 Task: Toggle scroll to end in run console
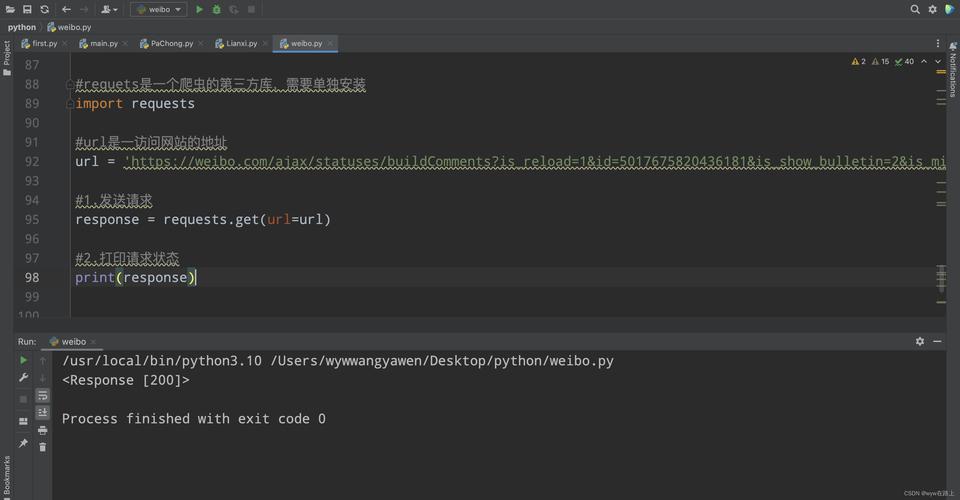(42, 412)
